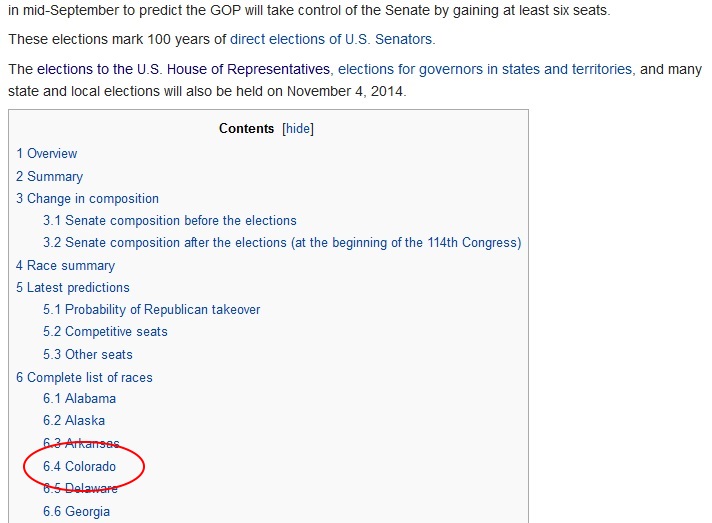
Task: Click the circled 6.4 Colorado link
Action: pos(80,467)
